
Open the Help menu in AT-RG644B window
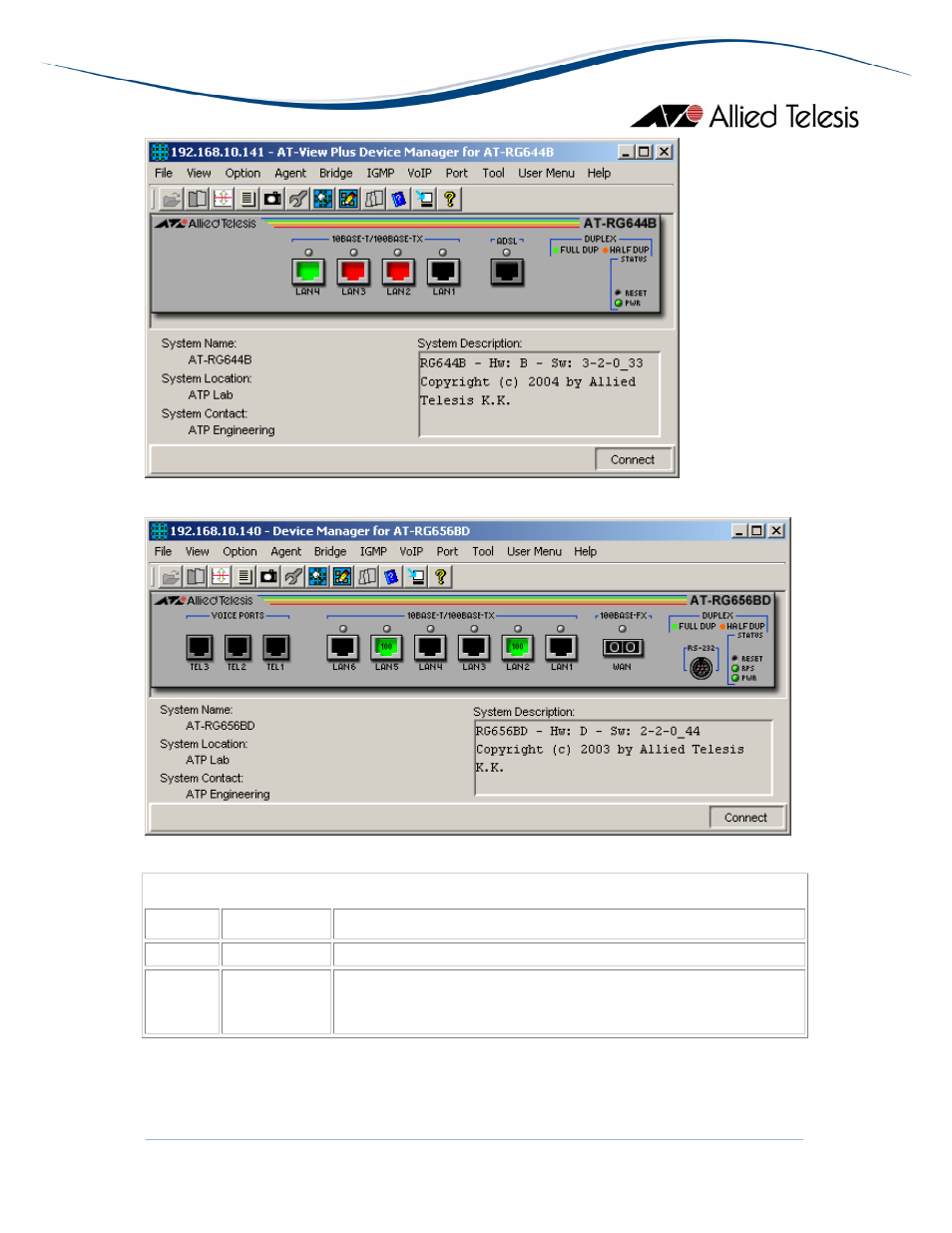599,173
